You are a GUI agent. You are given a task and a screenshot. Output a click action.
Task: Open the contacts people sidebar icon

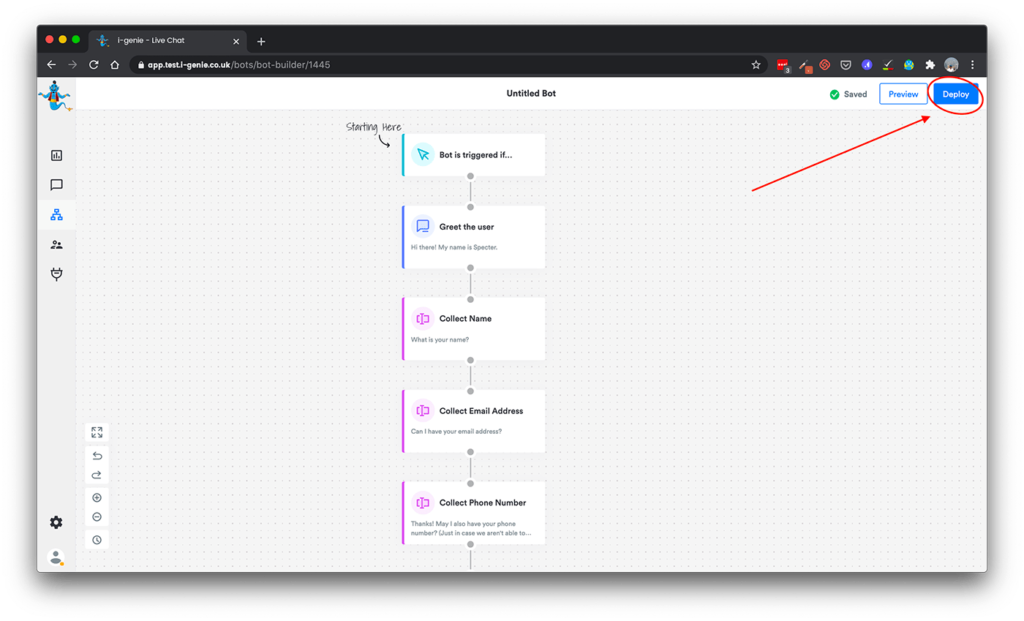(56, 245)
